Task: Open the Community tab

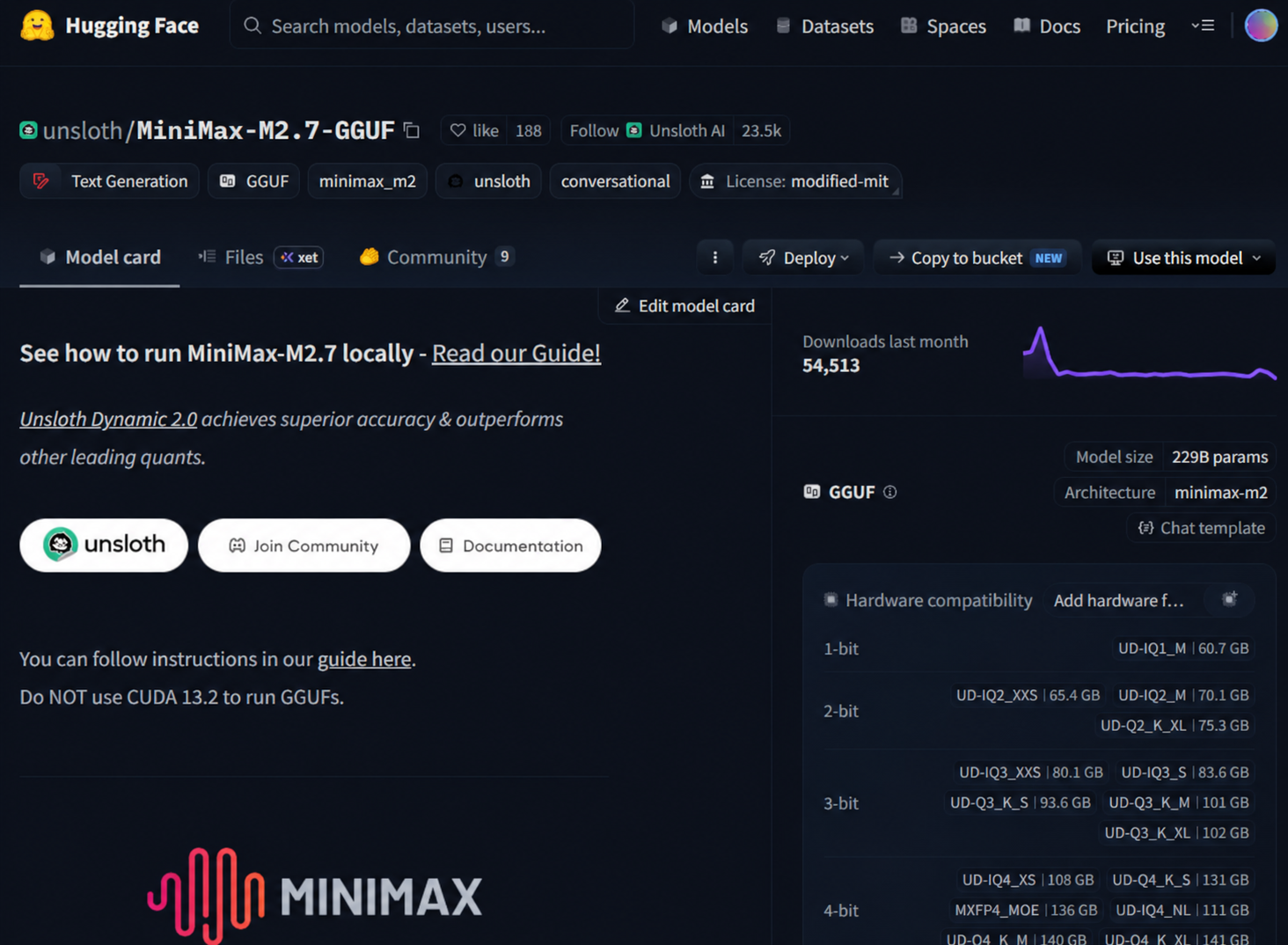Action: coord(437,257)
